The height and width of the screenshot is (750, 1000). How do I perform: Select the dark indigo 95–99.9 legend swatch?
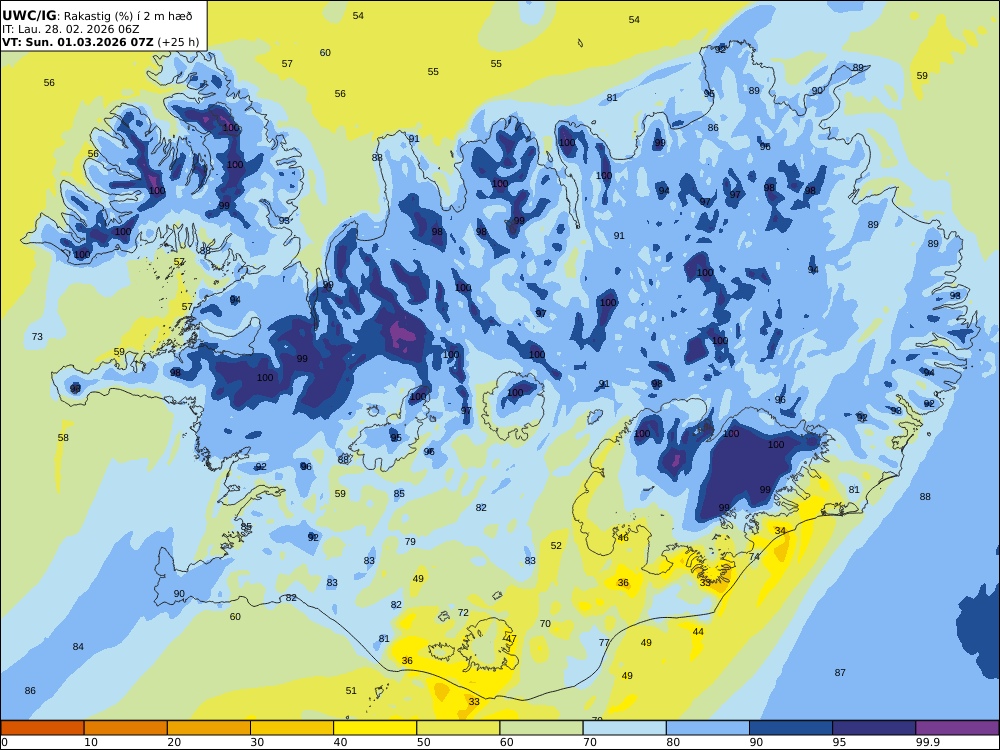pos(874,728)
